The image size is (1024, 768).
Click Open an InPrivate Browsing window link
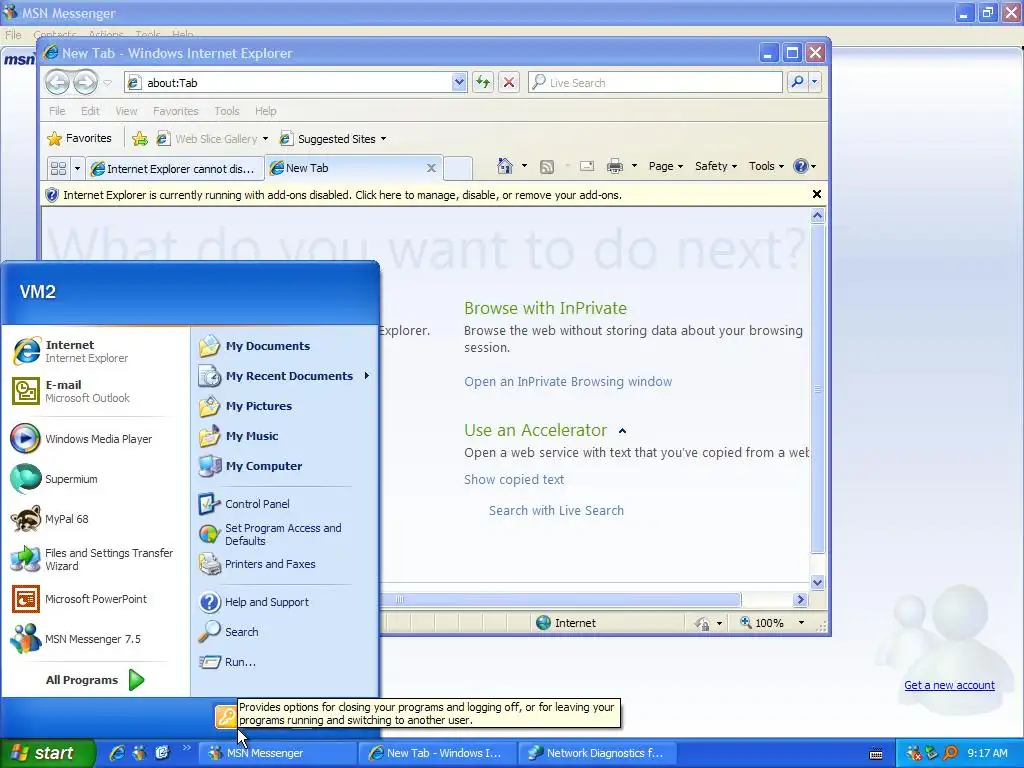coord(568,381)
